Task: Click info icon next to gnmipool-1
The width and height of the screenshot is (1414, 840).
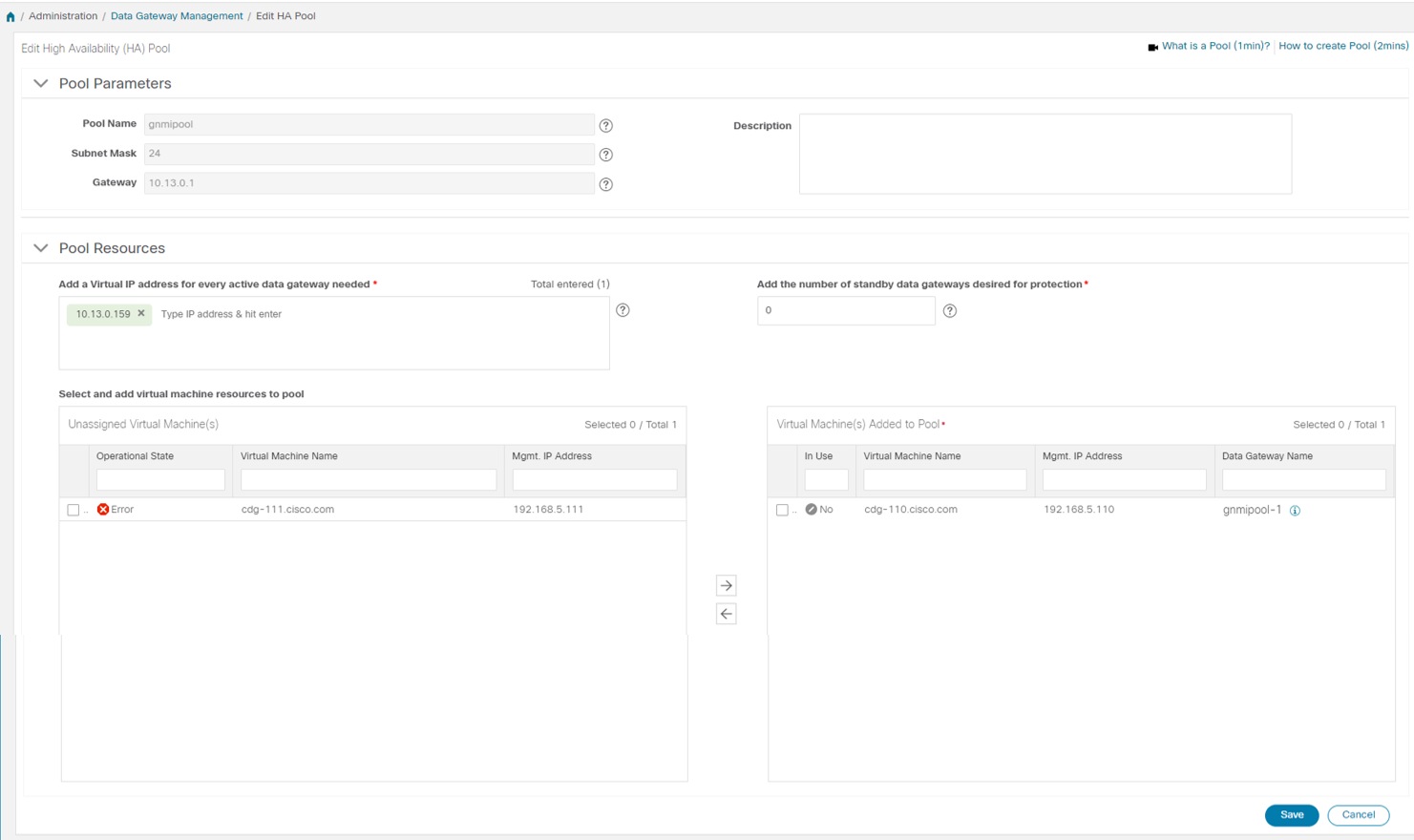Action: (1295, 511)
